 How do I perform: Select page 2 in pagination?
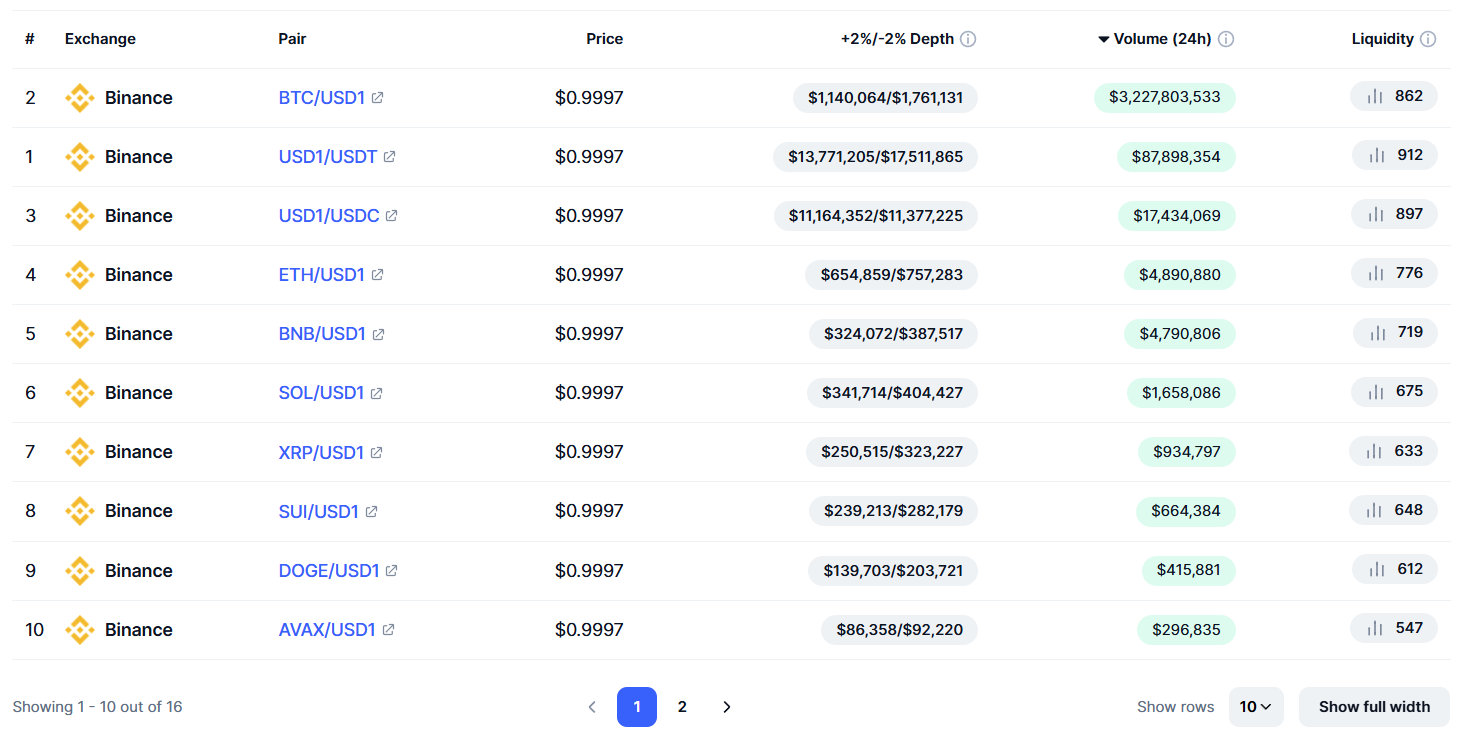pyautogui.click(x=682, y=707)
